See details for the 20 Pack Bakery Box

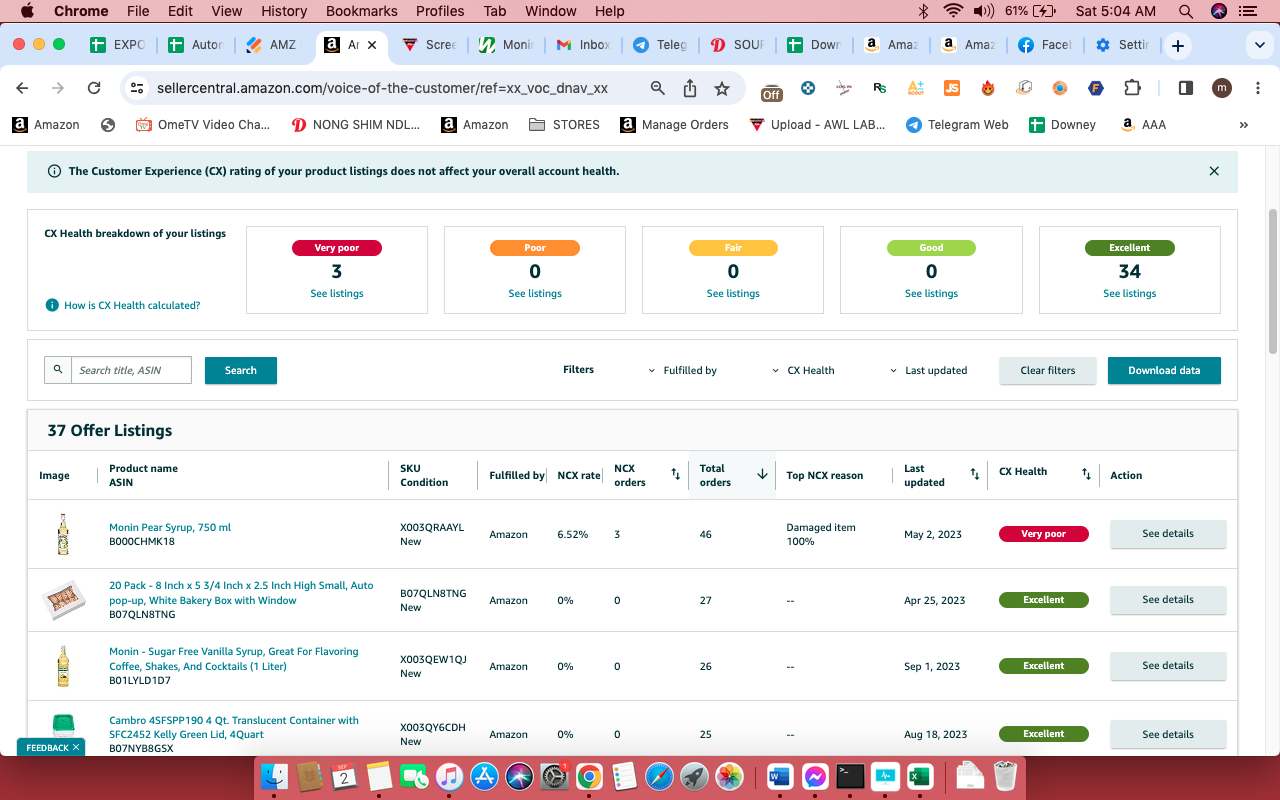click(x=1168, y=600)
